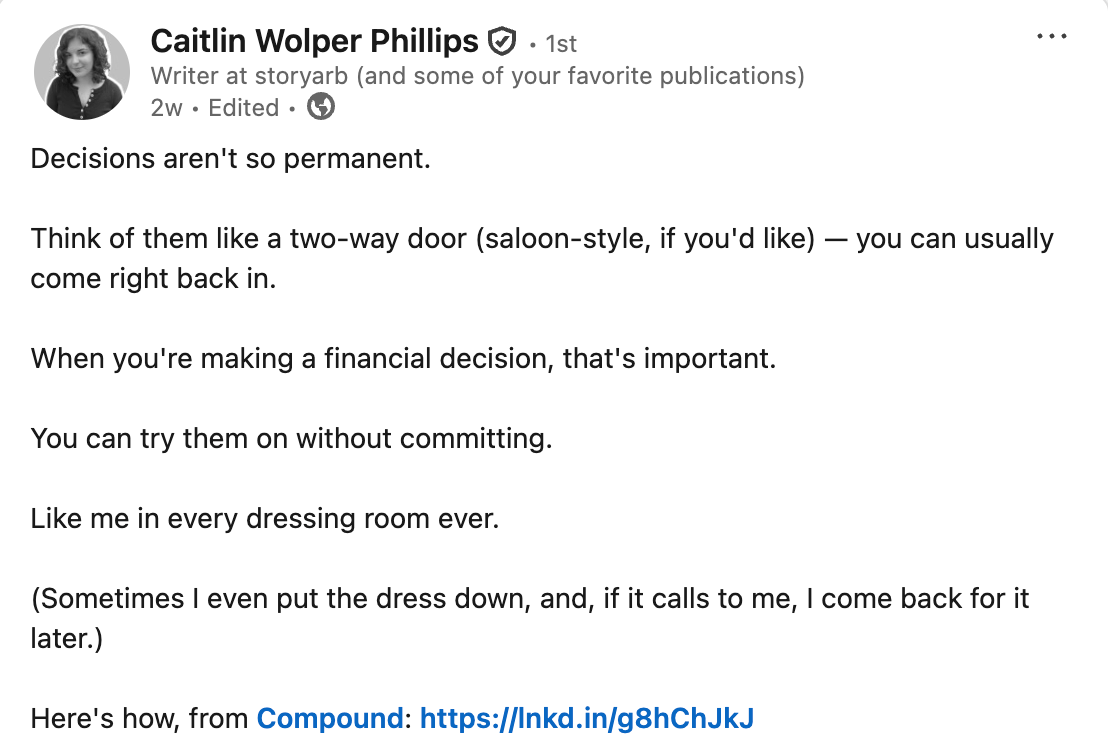Viewport: 1108px width, 750px height.
Task: Click the "2w" post timestamp
Action: [x=166, y=108]
